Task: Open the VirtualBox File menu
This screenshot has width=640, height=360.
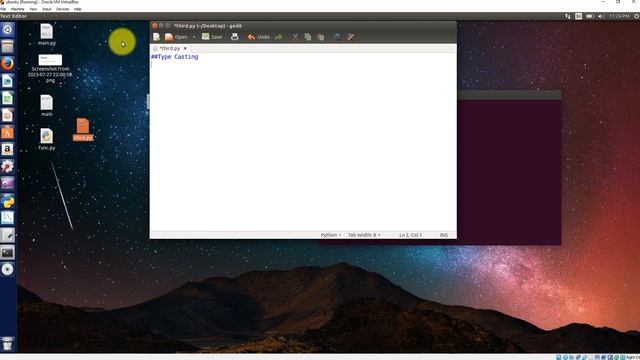Action: click(x=3, y=9)
